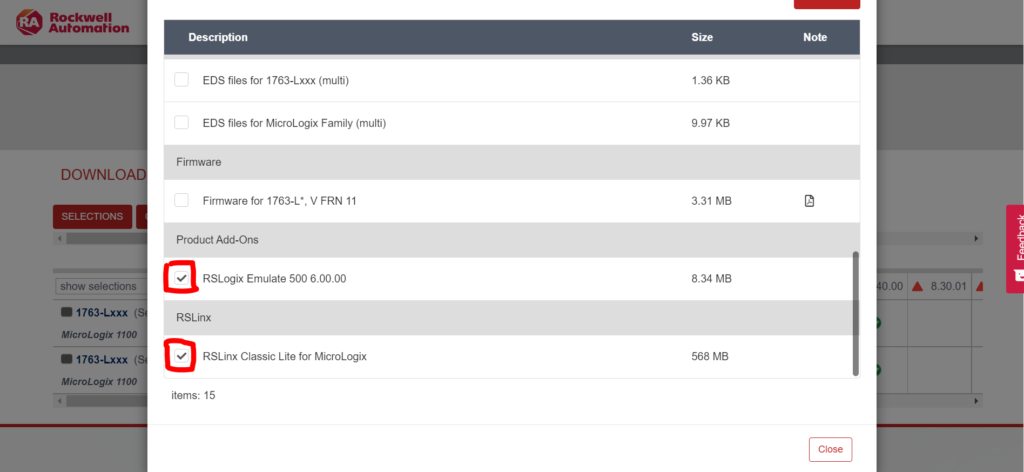Image resolution: width=1024 pixels, height=472 pixels.
Task: Click the SELECTIONS button
Action: coord(92,217)
